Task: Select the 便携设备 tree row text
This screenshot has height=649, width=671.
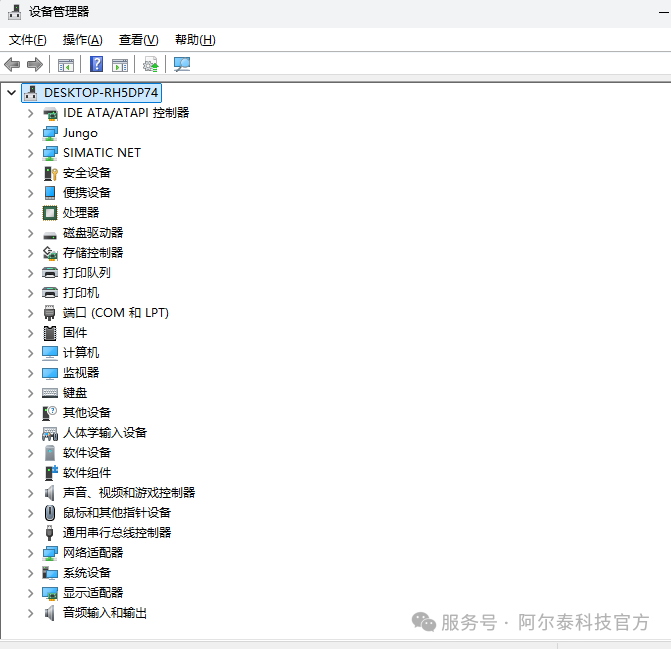Action: (x=87, y=193)
